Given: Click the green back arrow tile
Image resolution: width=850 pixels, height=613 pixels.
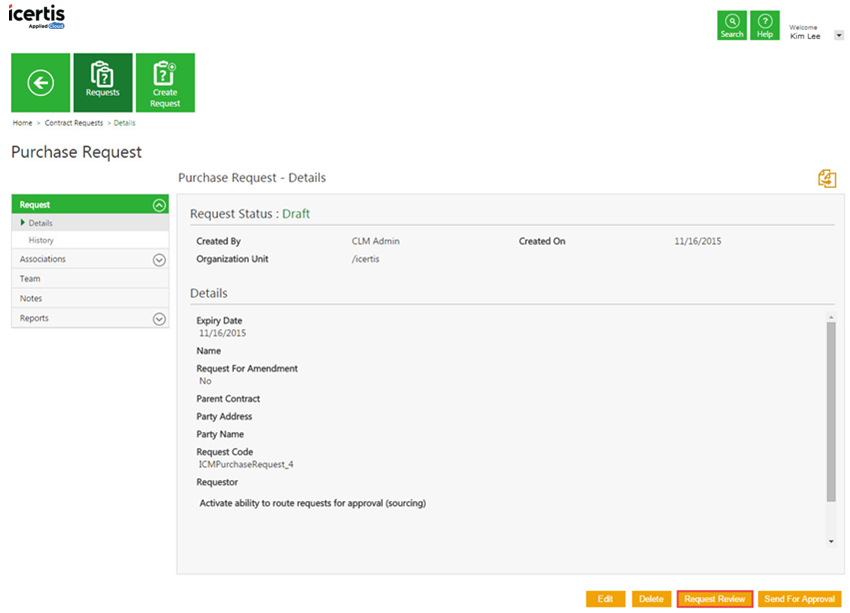Looking at the screenshot, I should (40, 83).
